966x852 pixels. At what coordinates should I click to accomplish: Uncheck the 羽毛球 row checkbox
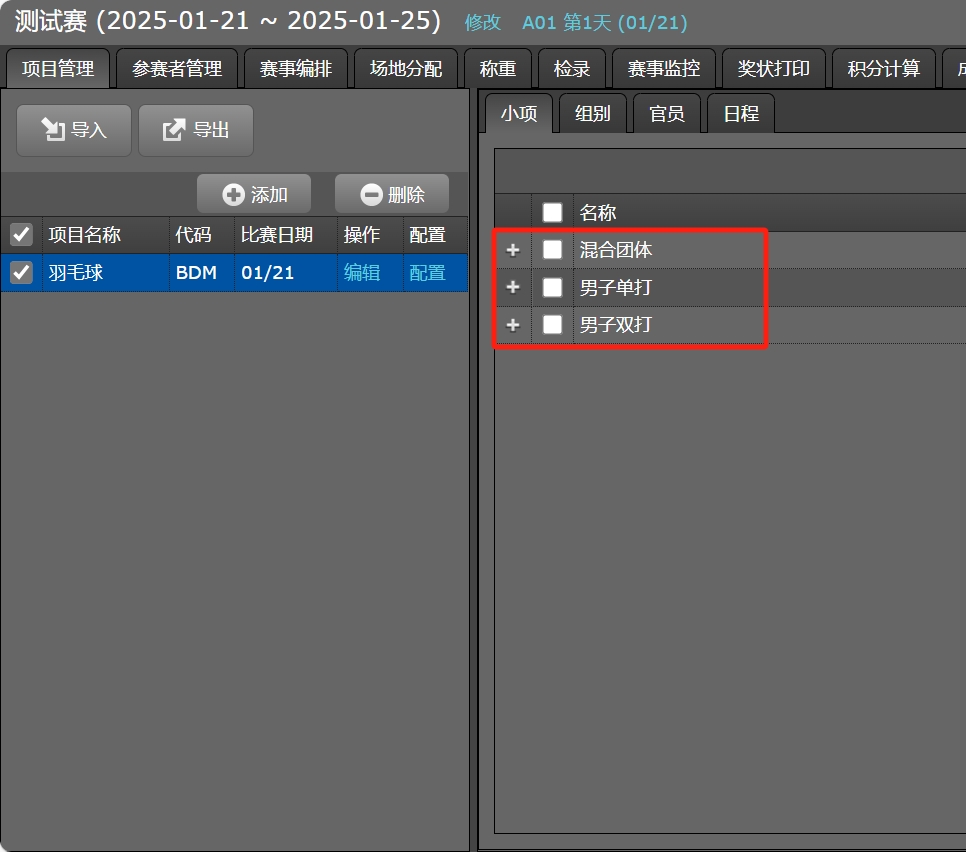21,272
